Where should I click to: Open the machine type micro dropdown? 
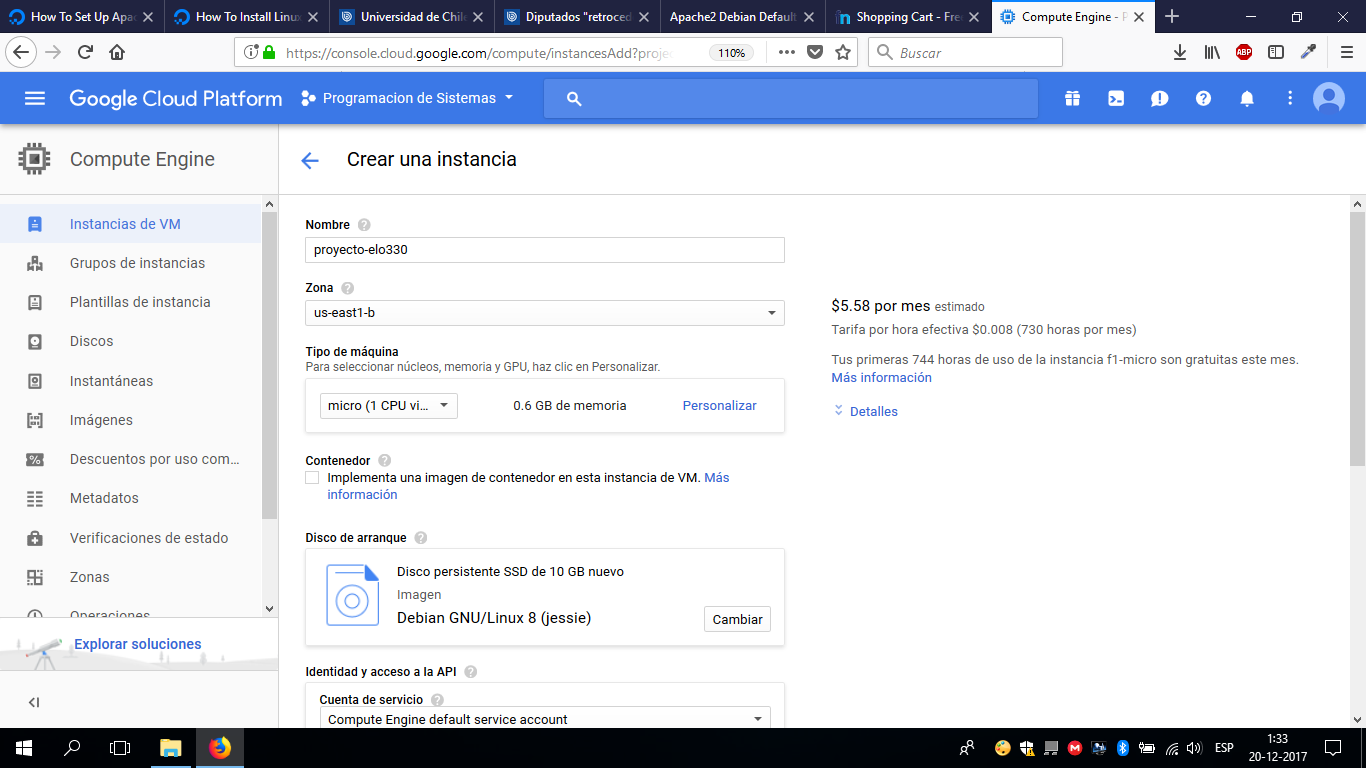[389, 406]
